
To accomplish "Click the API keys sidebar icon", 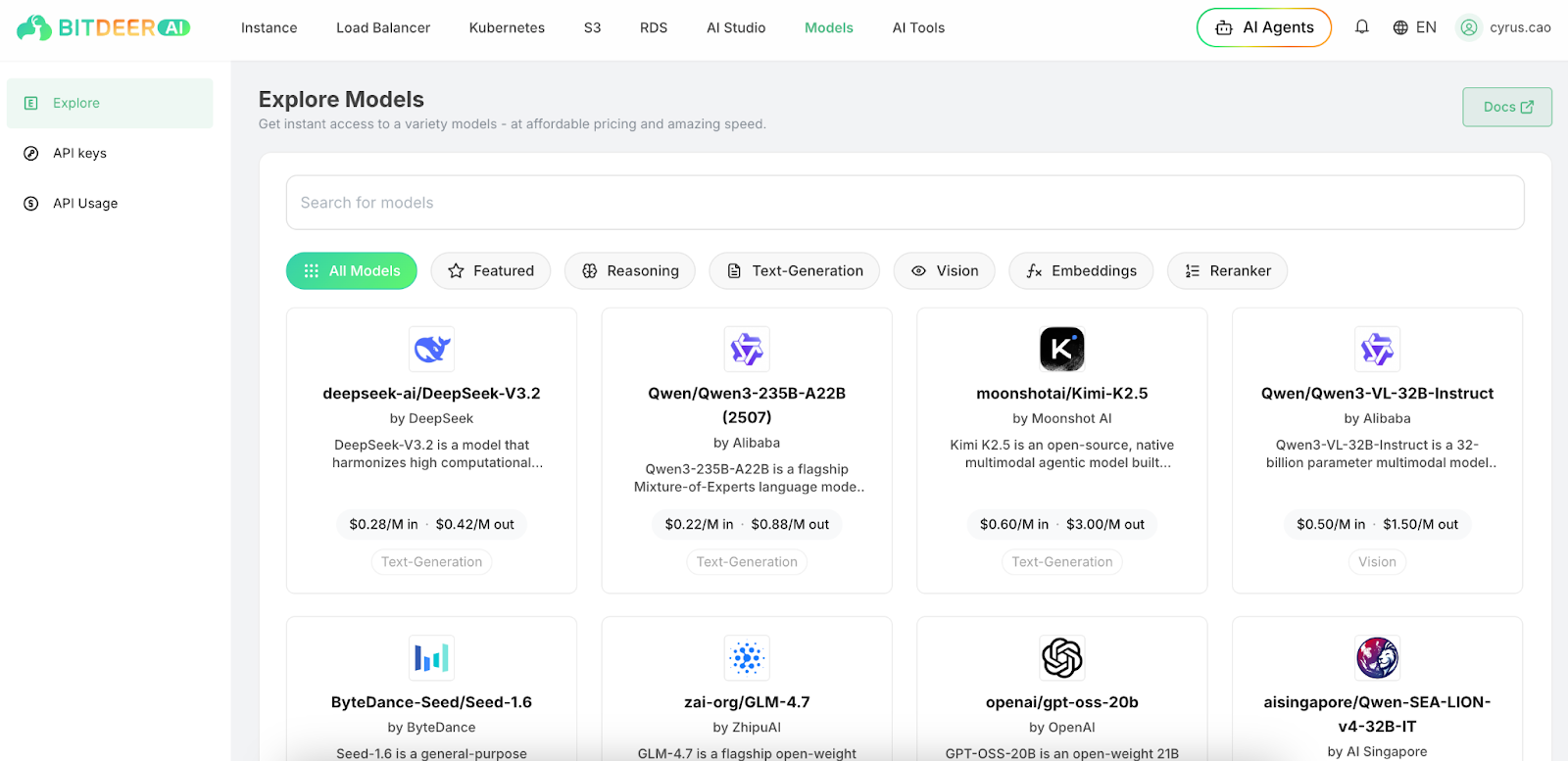I will (31, 153).
